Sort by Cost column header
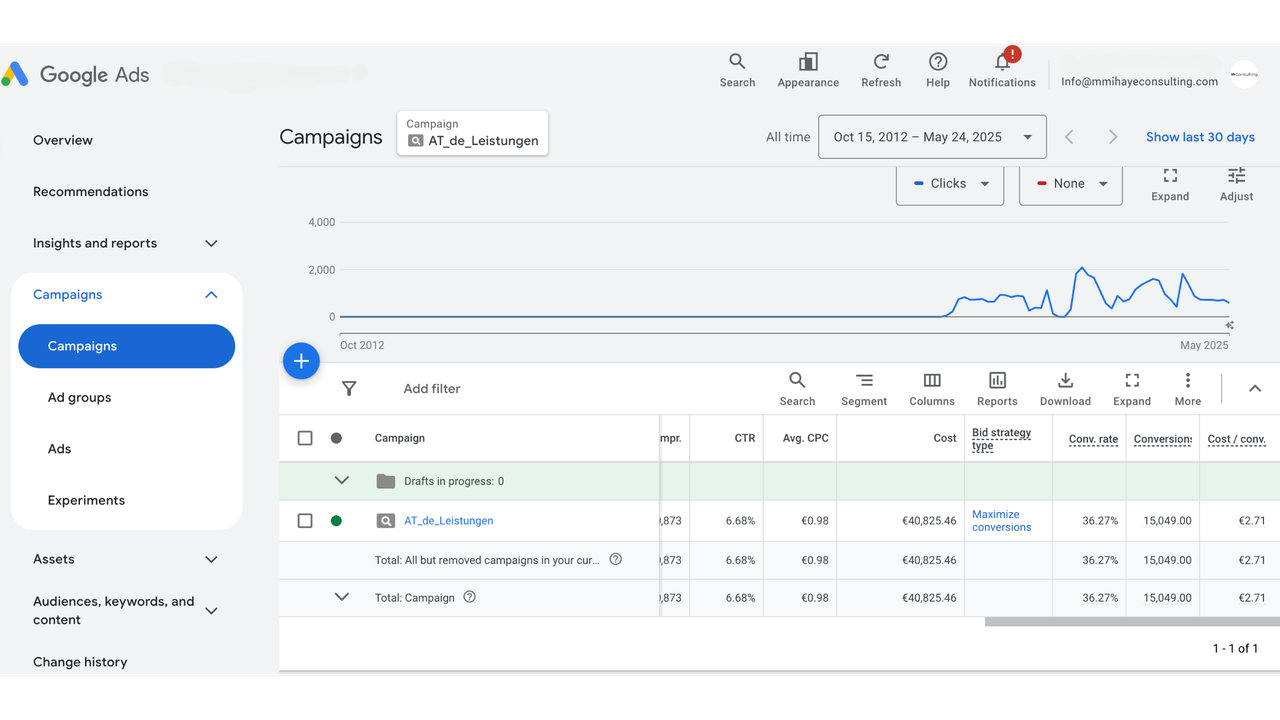 click(x=945, y=438)
